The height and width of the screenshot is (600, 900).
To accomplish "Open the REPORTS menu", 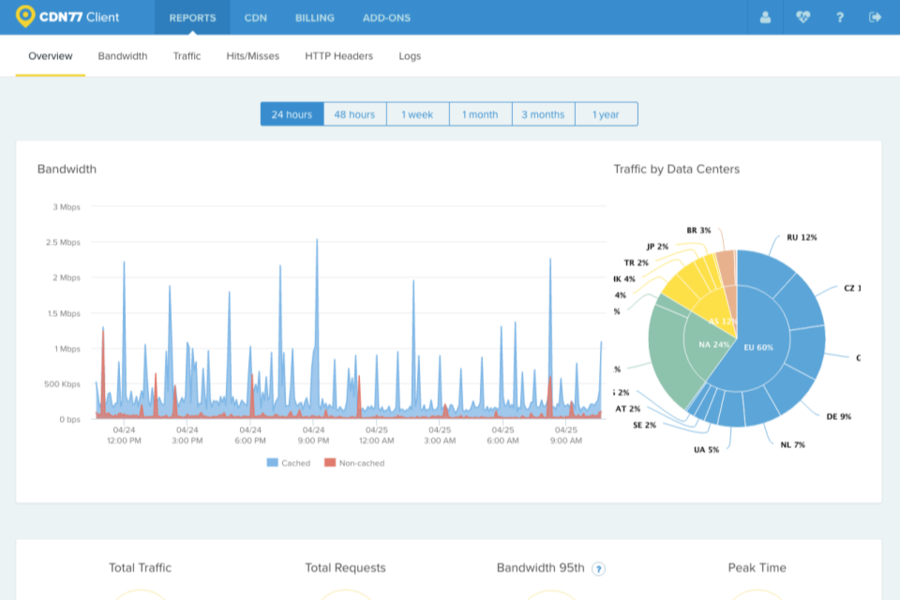I will click(192, 18).
